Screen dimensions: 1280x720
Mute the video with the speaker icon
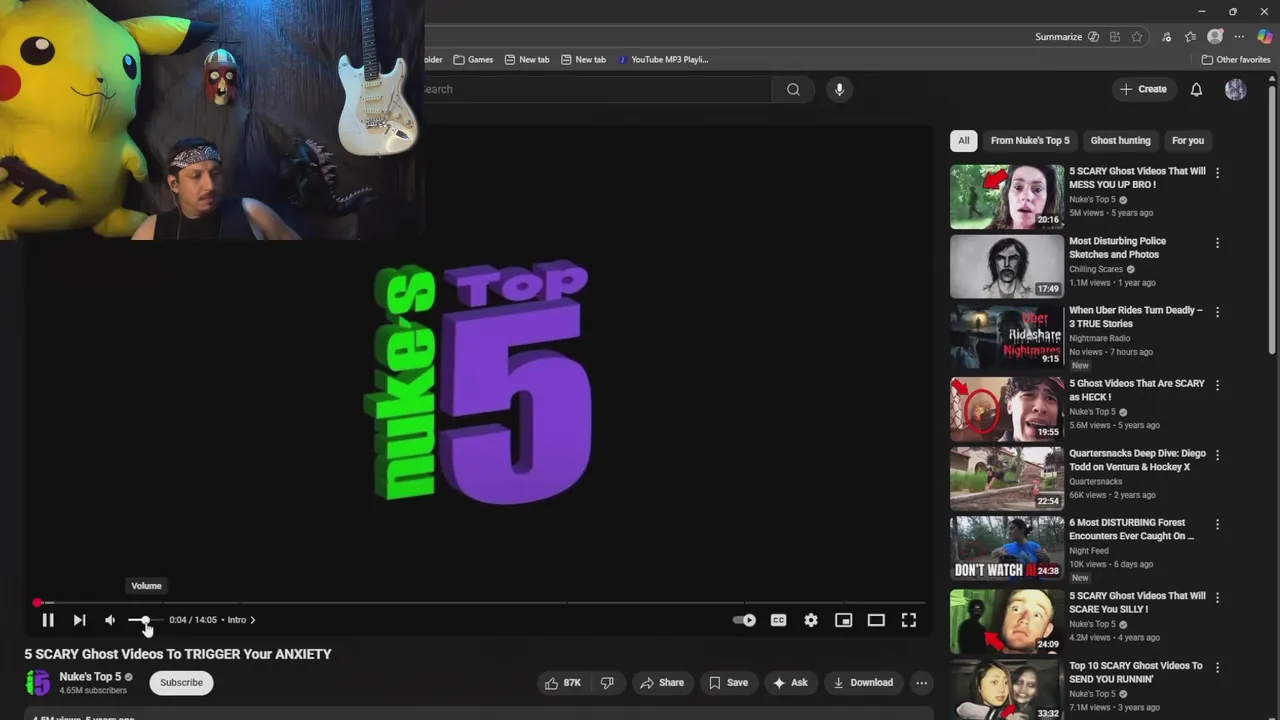click(x=110, y=620)
